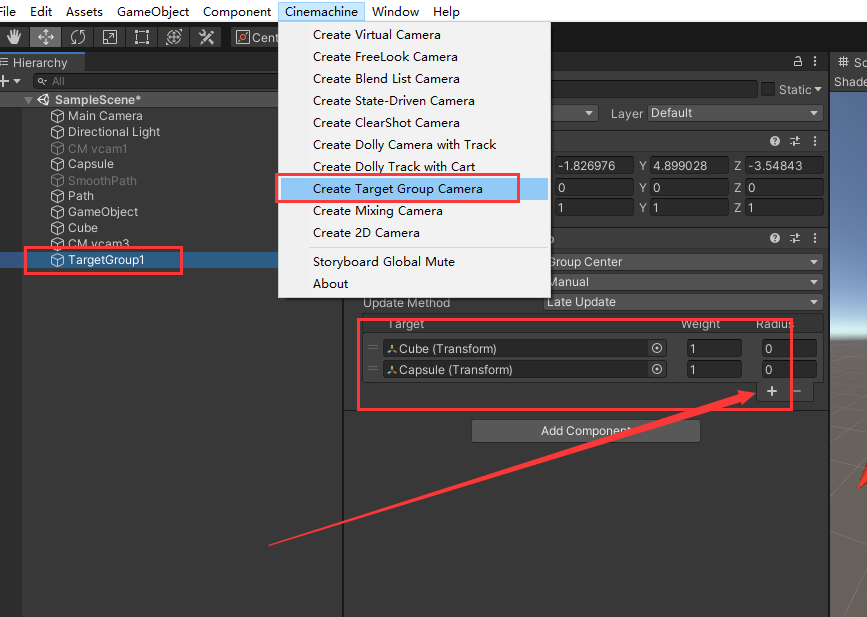Viewport: 867px width, 617px height.
Task: Add new target with plus button
Action: [x=772, y=391]
